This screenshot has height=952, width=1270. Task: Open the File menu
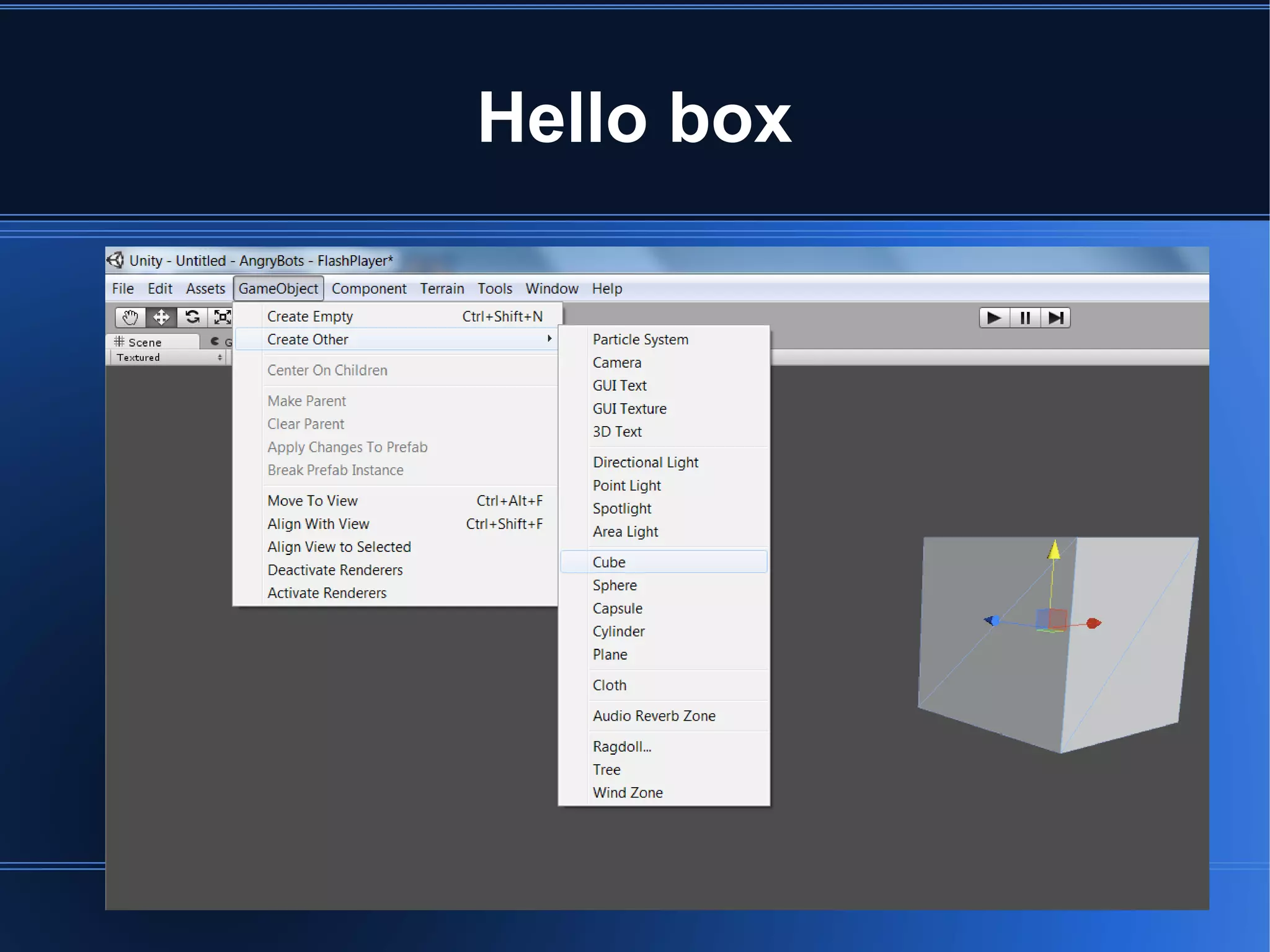[x=123, y=288]
